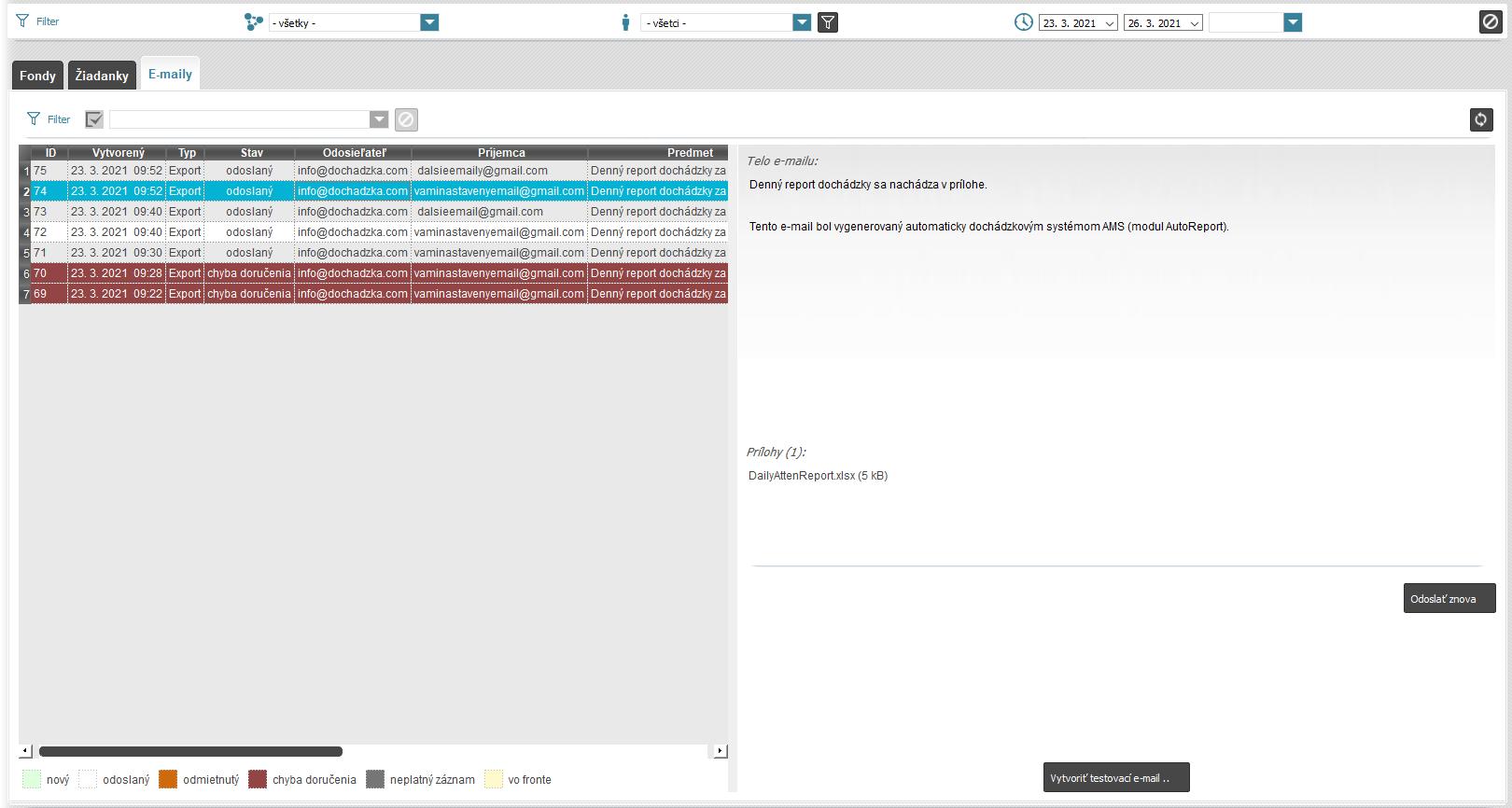Clear the e-mail list filter
Viewport: 1512px width, 808px height.
tap(406, 119)
